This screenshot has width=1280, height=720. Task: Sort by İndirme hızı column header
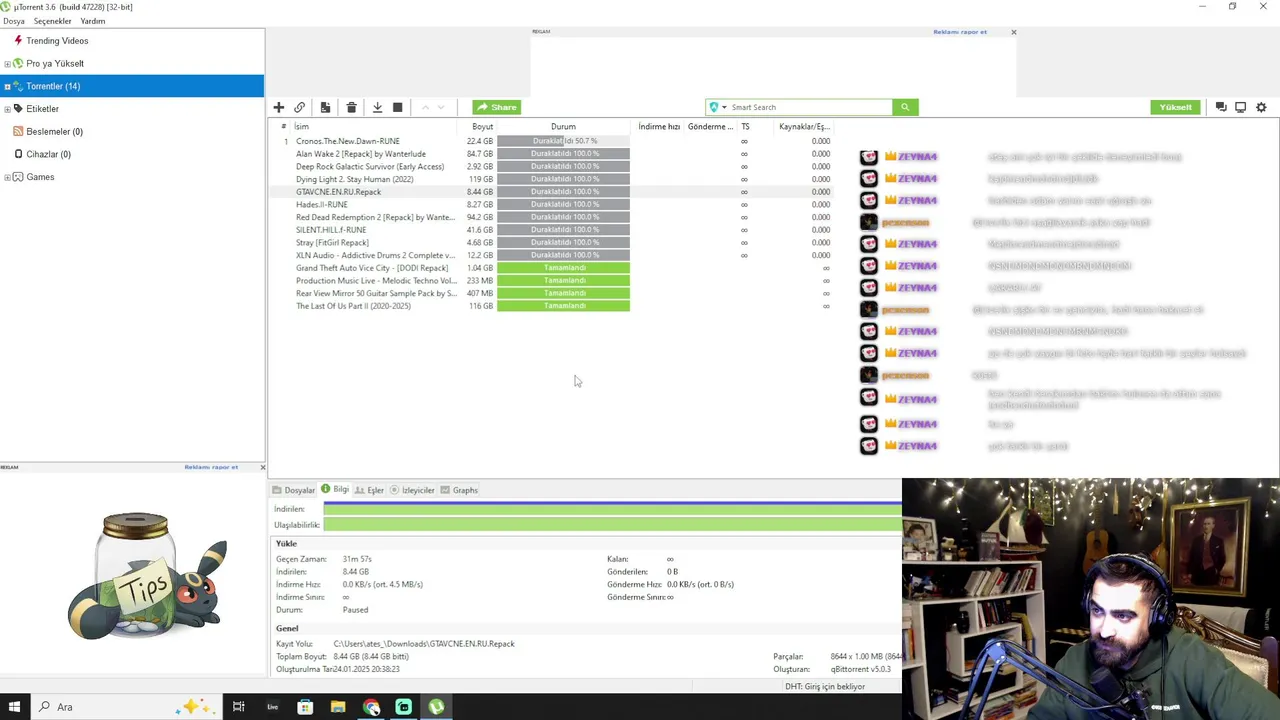point(659,127)
